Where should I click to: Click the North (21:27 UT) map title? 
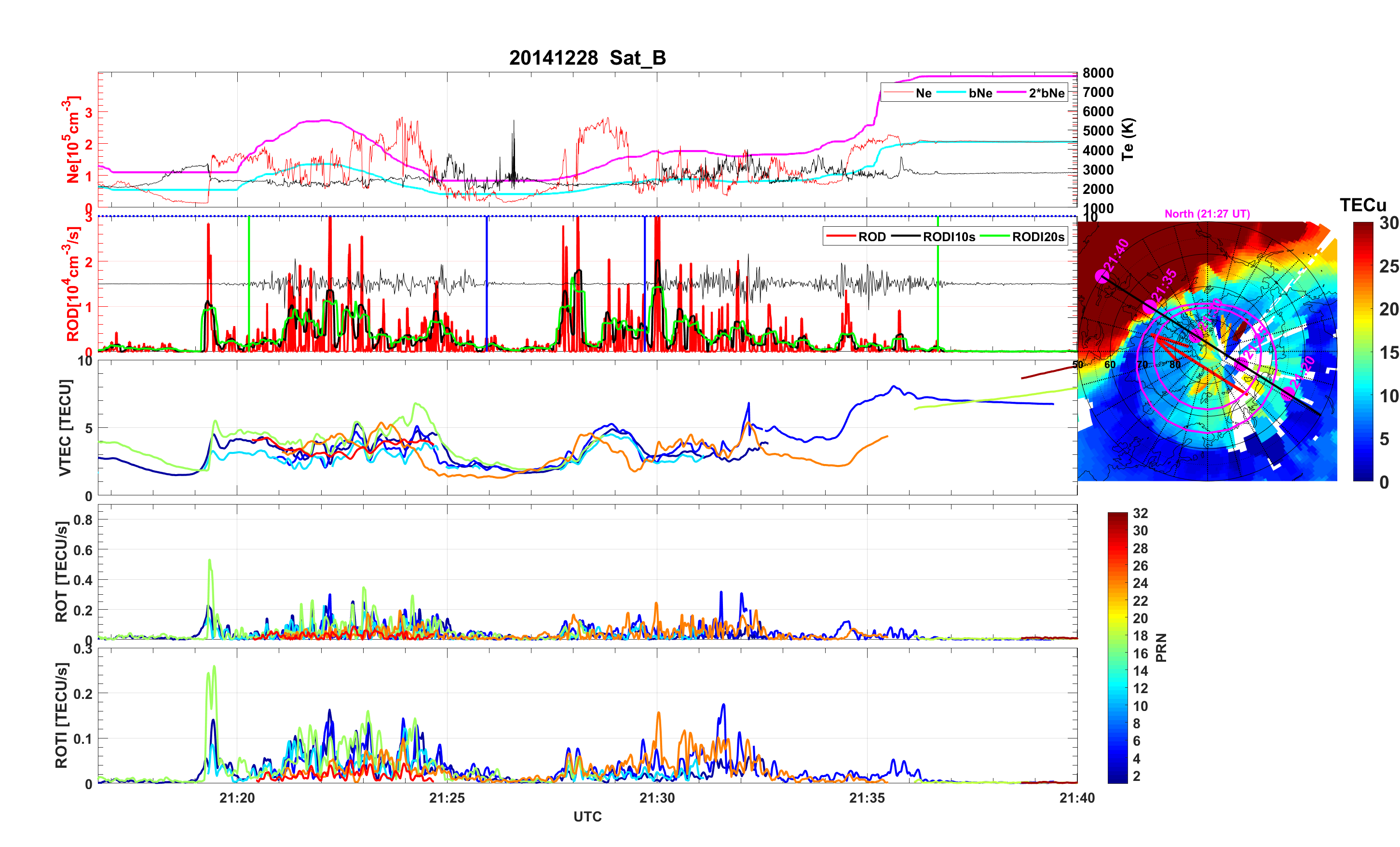coord(1207,214)
